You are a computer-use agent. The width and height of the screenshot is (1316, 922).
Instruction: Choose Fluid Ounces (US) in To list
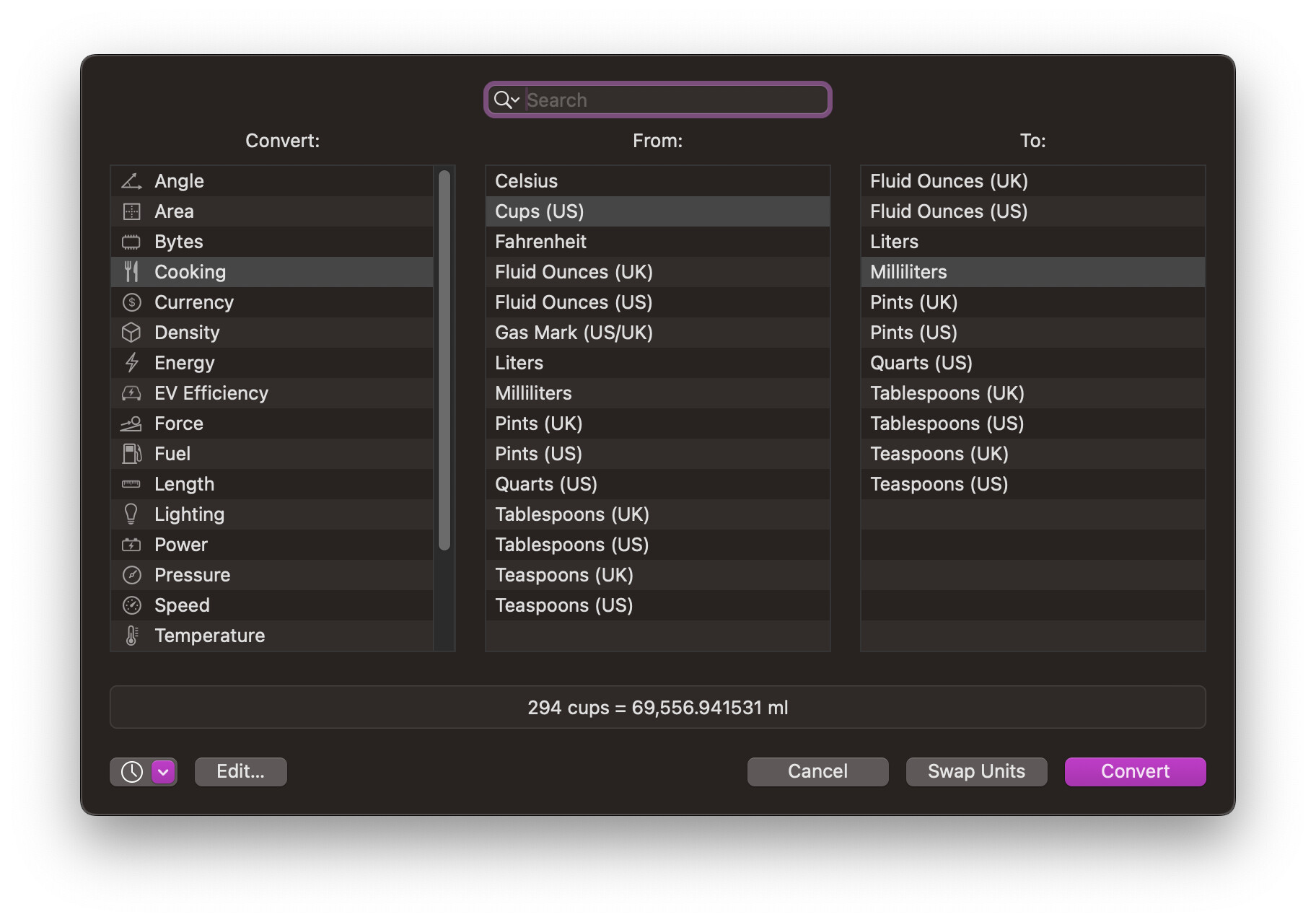[x=1033, y=211]
